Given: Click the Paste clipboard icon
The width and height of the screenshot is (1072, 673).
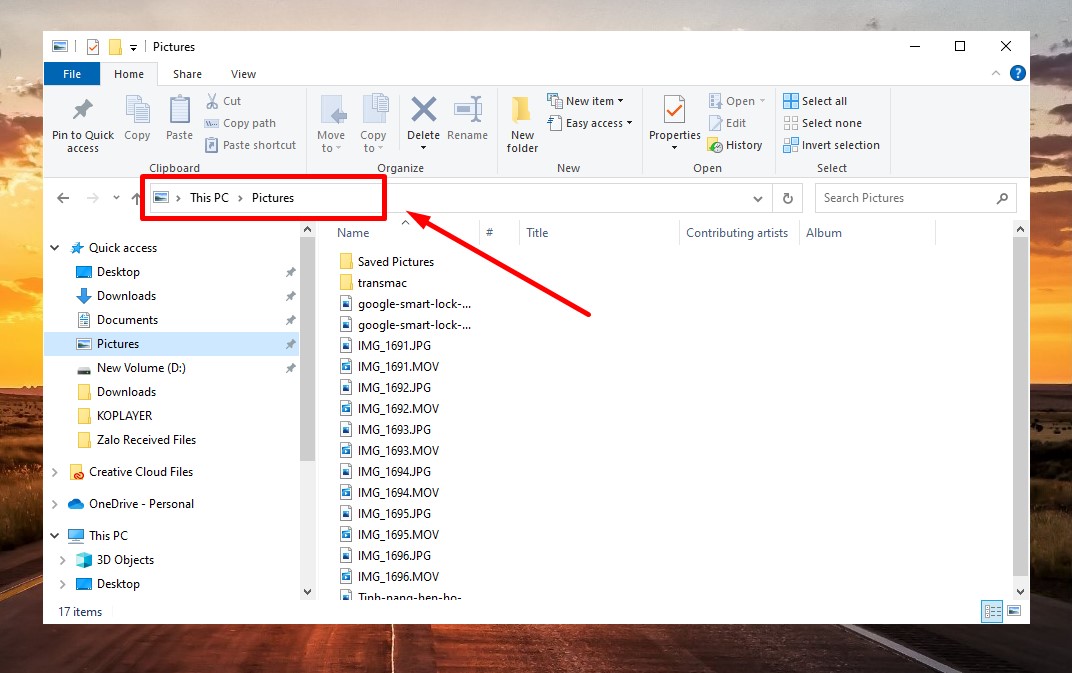Looking at the screenshot, I should coord(180,110).
